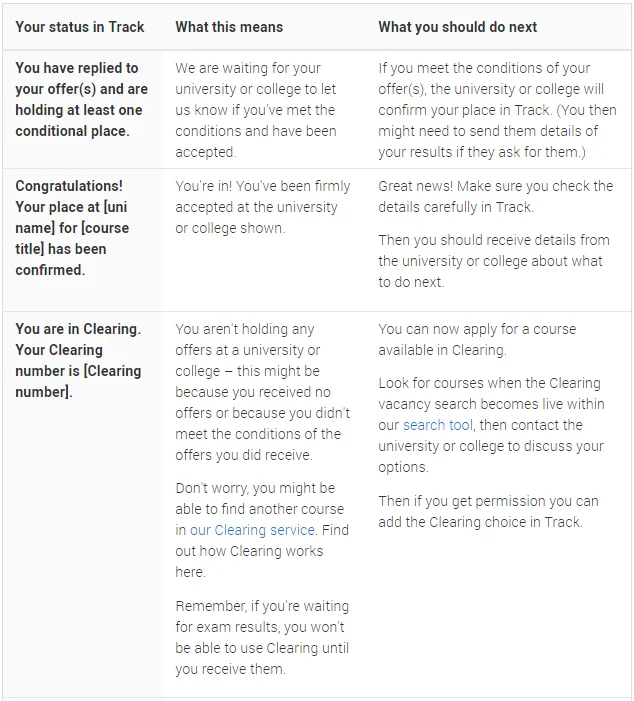The width and height of the screenshot is (634, 701).
Task: Click the 'You're in! You've been firmly accepted' text
Action: coord(263,207)
